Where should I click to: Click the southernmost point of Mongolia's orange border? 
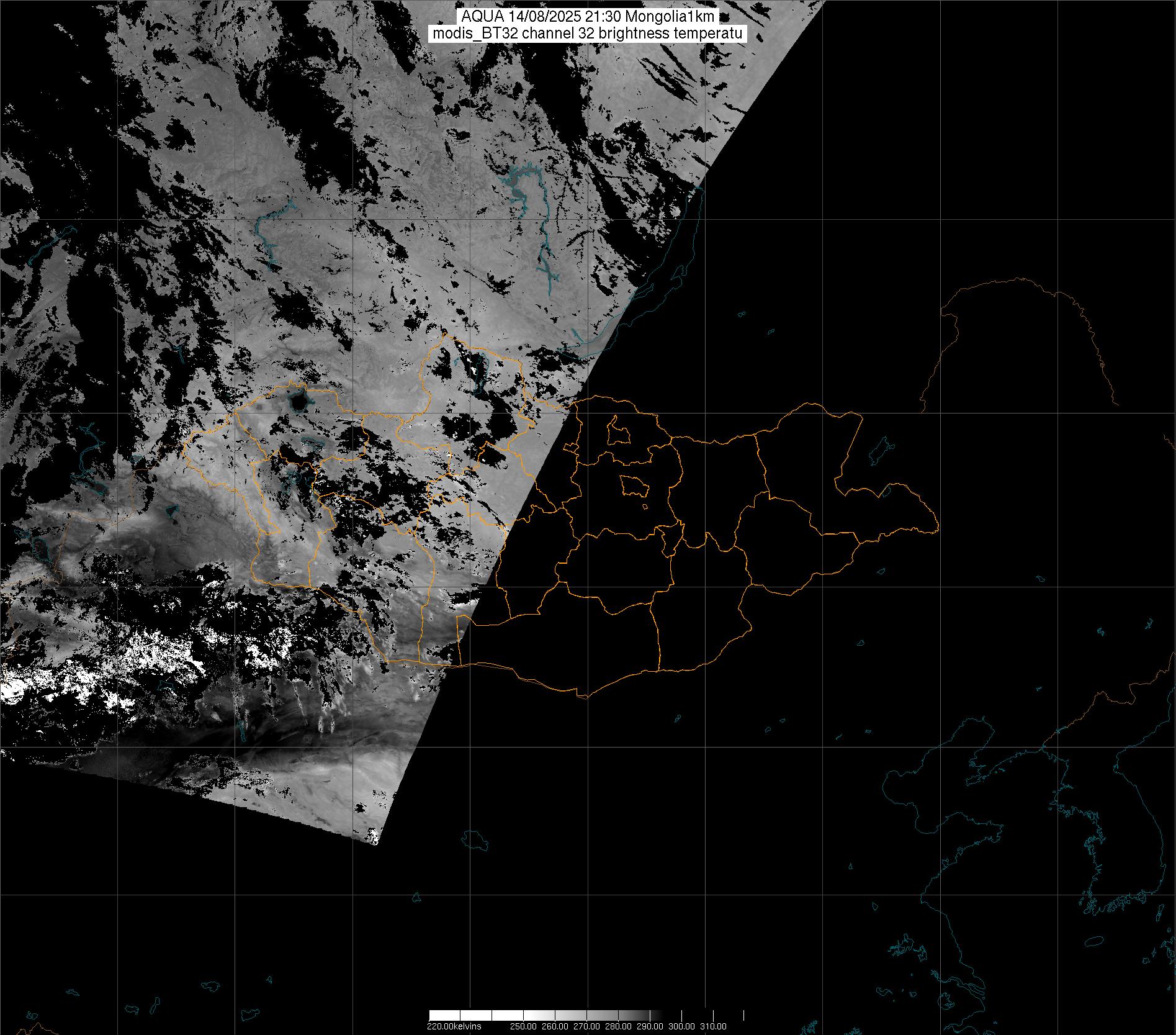(583, 697)
